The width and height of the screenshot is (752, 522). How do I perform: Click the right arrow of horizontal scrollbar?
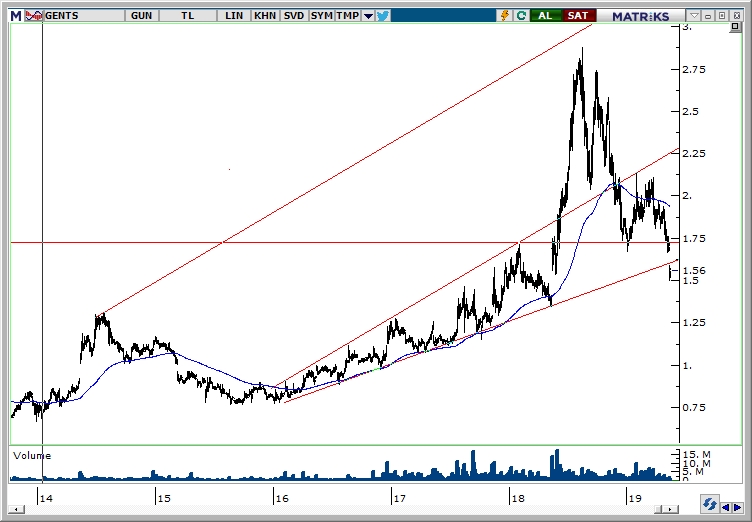(672, 509)
